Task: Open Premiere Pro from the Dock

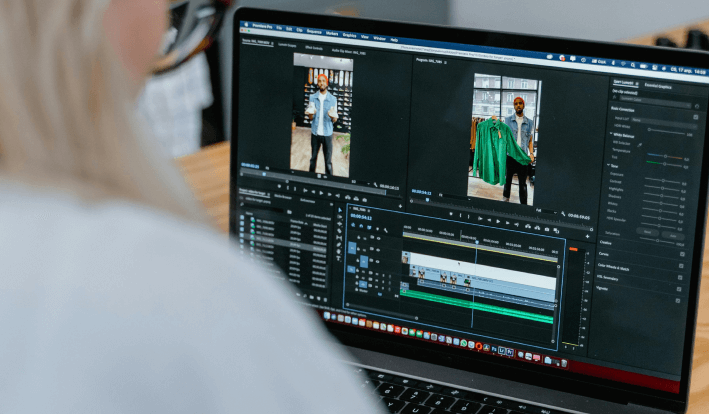Action: [510, 352]
